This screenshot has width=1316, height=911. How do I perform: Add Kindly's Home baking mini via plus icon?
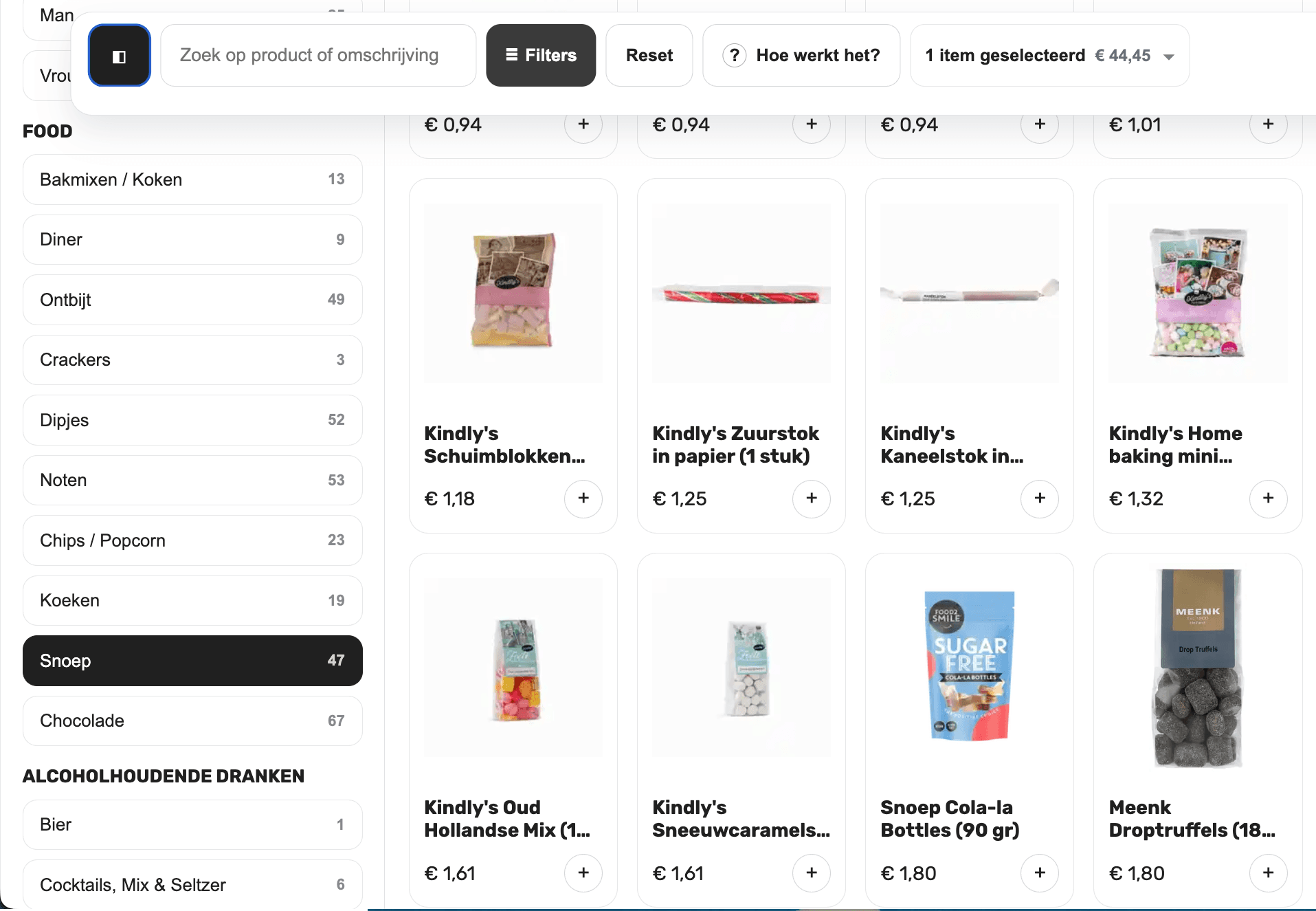1268,499
